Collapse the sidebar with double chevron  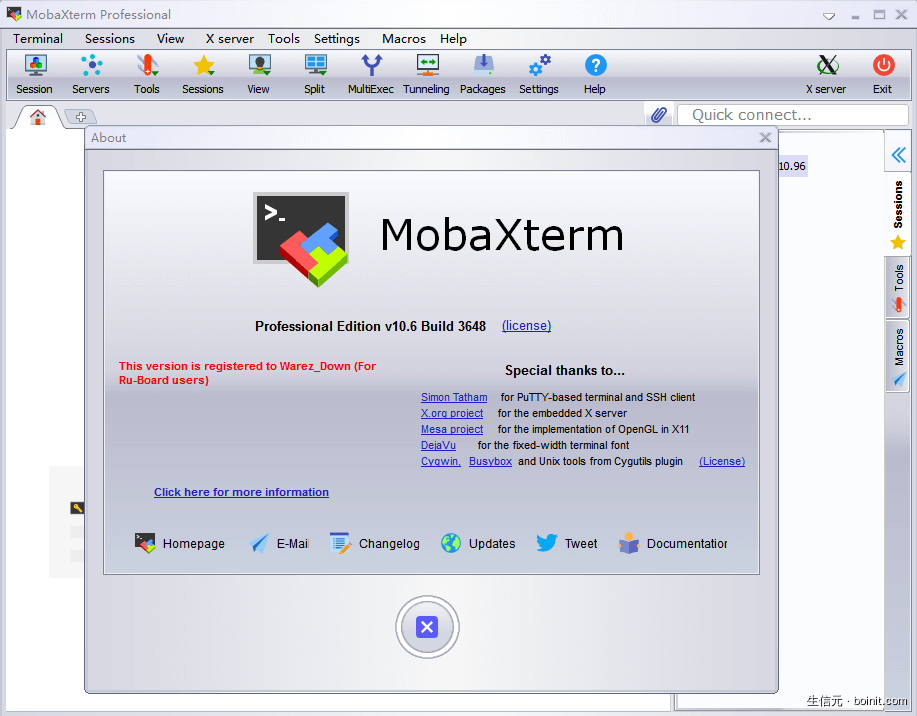pyautogui.click(x=898, y=154)
